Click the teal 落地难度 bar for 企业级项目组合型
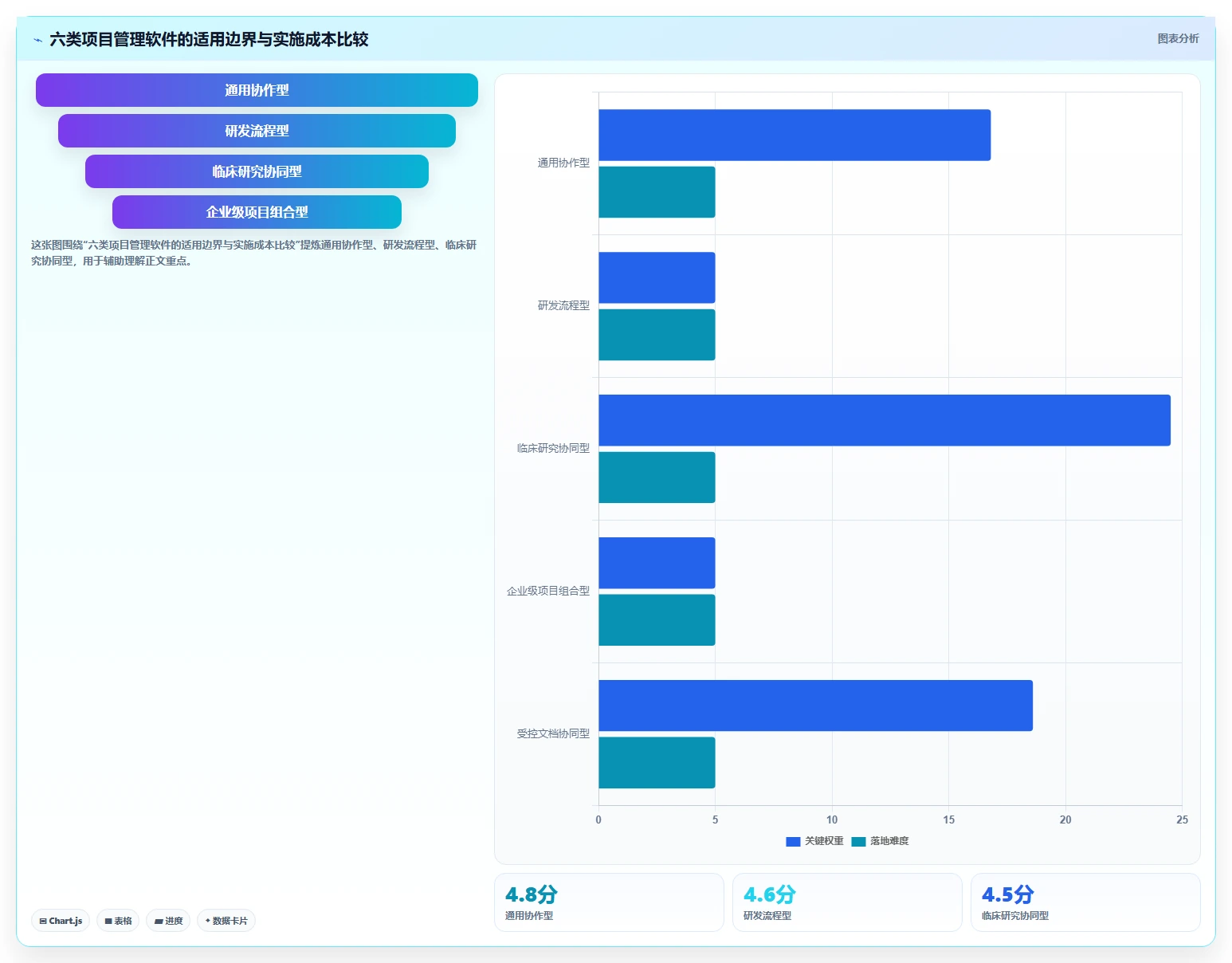Viewport: 1232px width, 963px height. click(x=657, y=620)
